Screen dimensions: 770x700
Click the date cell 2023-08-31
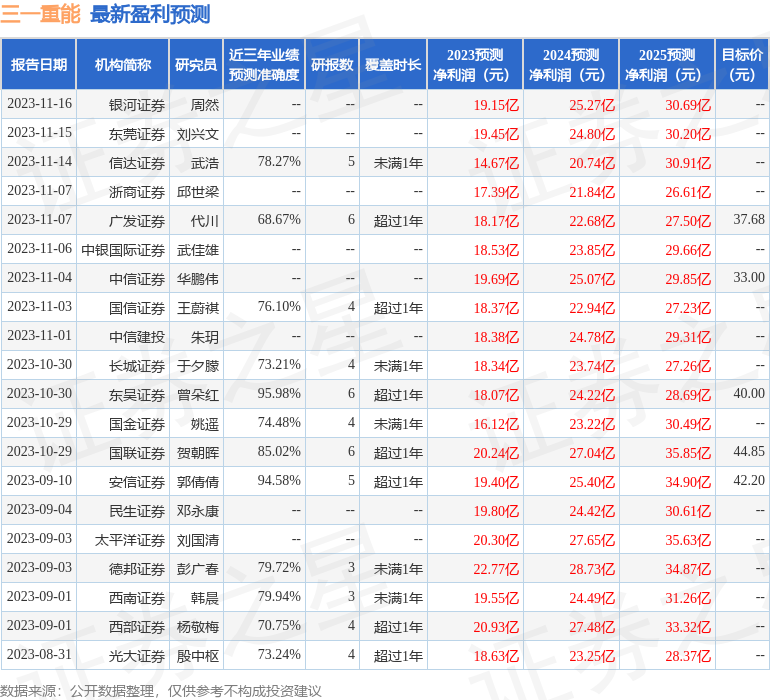(x=39, y=654)
